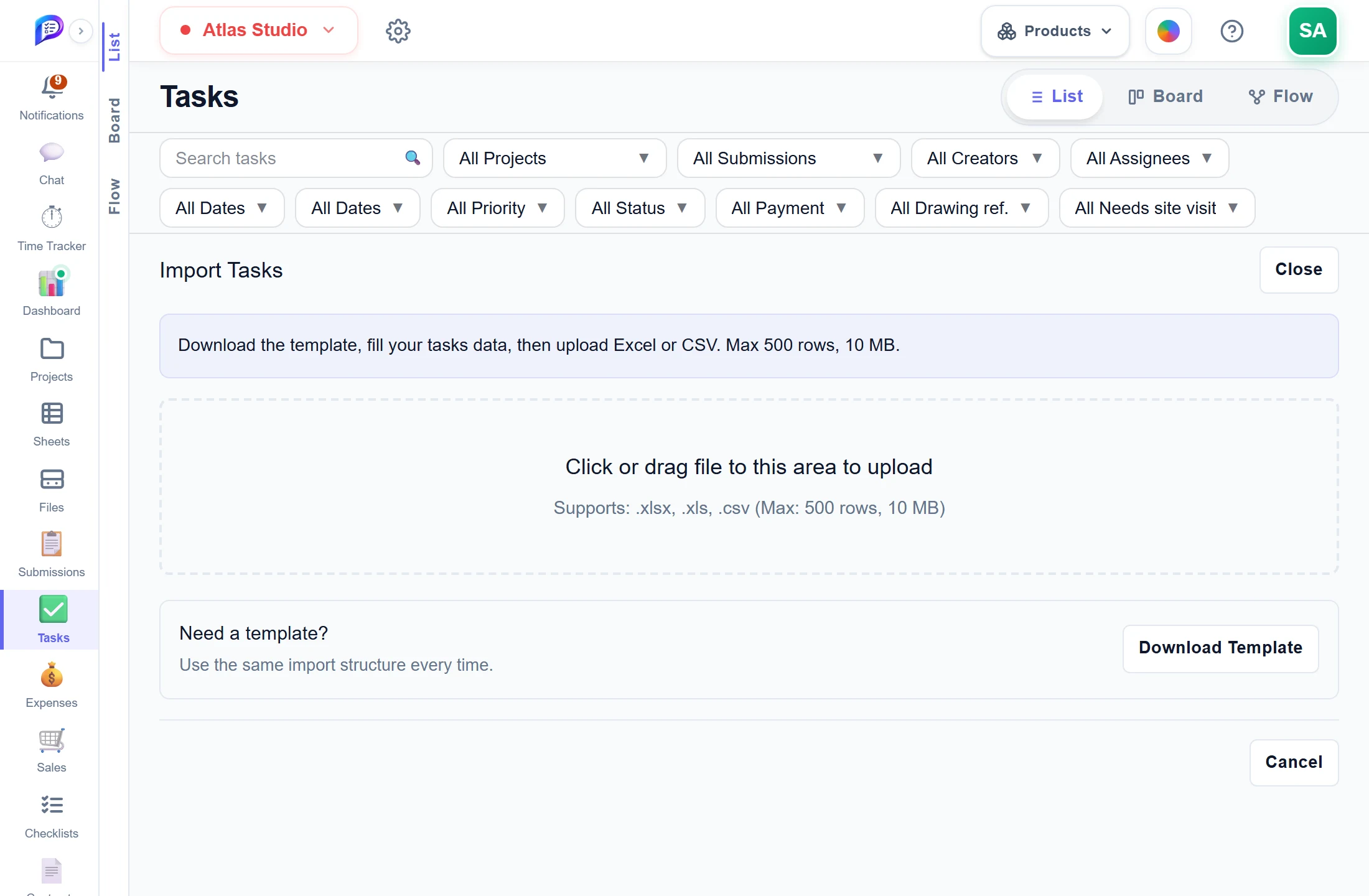
Task: Expand the All Creators filter
Action: point(986,158)
